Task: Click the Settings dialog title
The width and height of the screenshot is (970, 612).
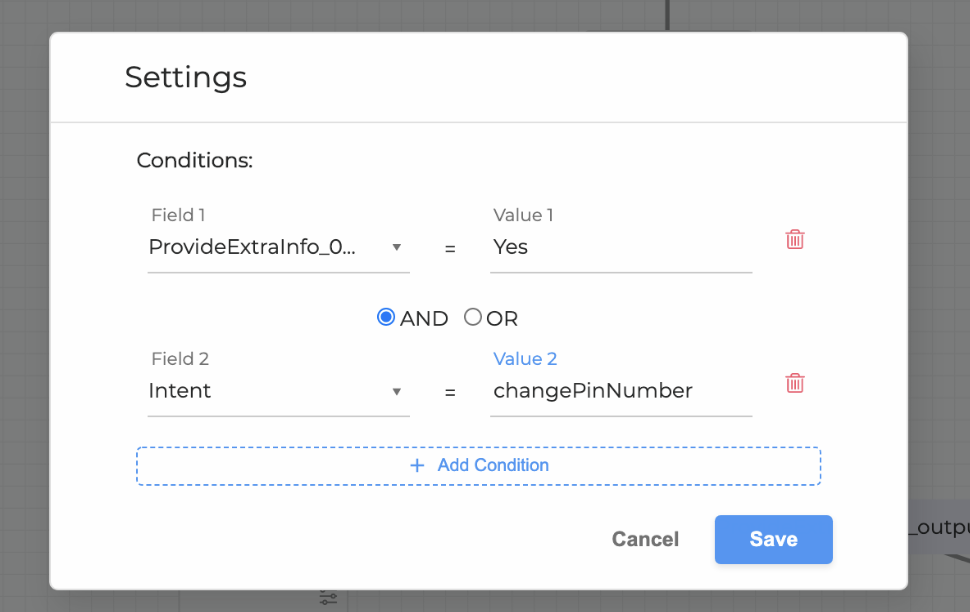Action: pyautogui.click(x=185, y=77)
